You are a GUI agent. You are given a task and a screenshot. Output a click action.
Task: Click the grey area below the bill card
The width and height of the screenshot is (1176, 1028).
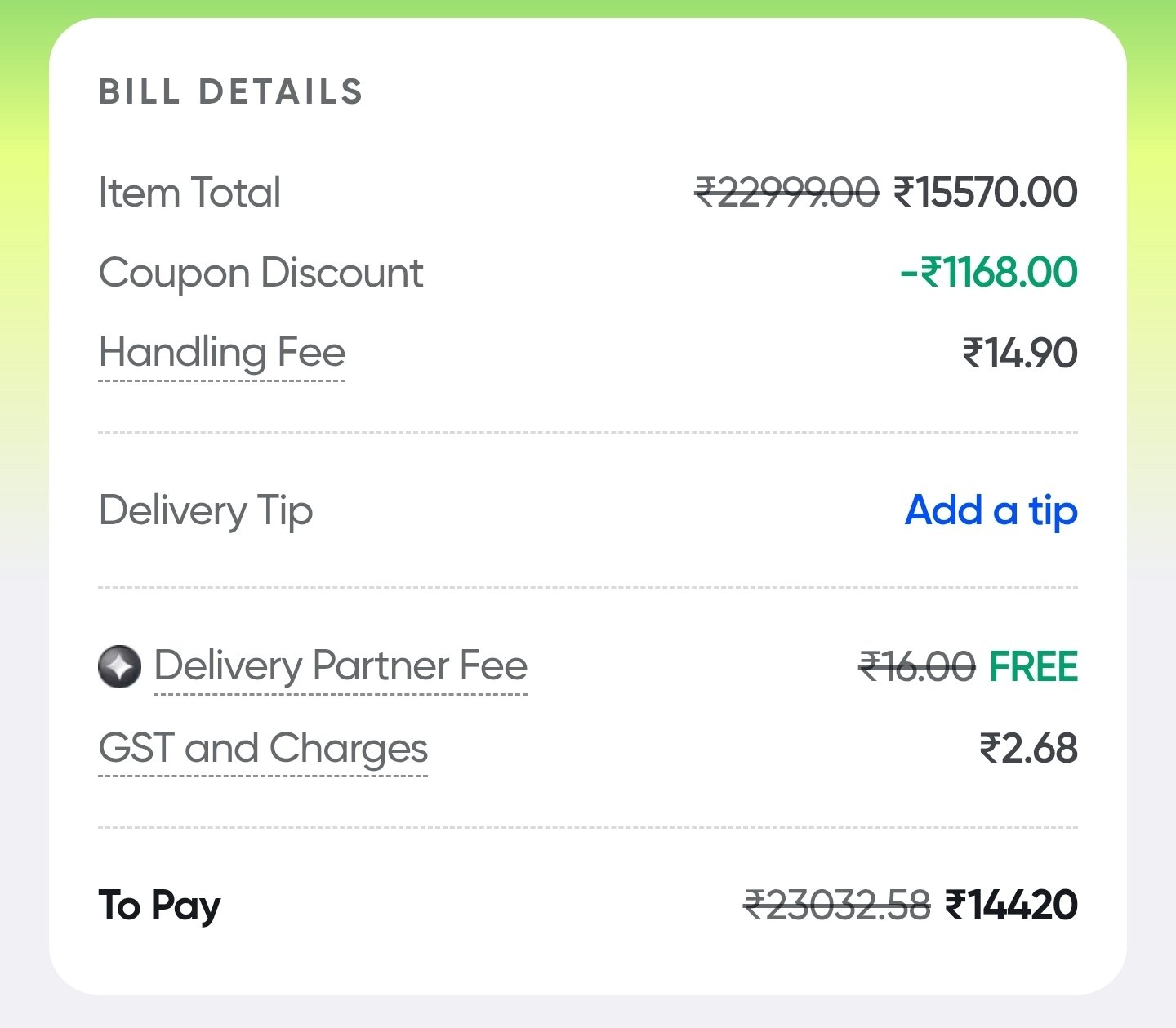(x=588, y=1012)
